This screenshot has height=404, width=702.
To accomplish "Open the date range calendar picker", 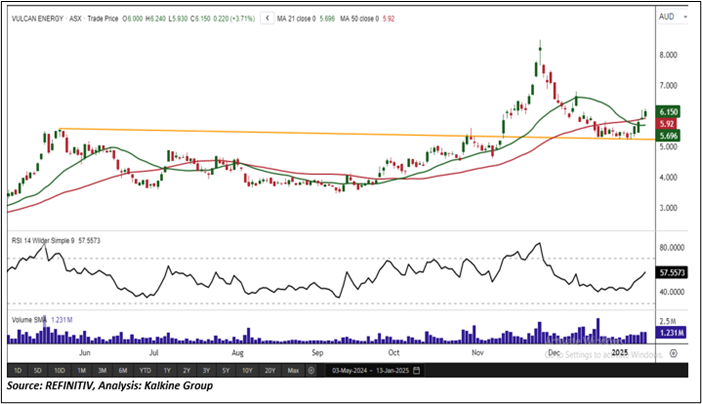I will (417, 370).
